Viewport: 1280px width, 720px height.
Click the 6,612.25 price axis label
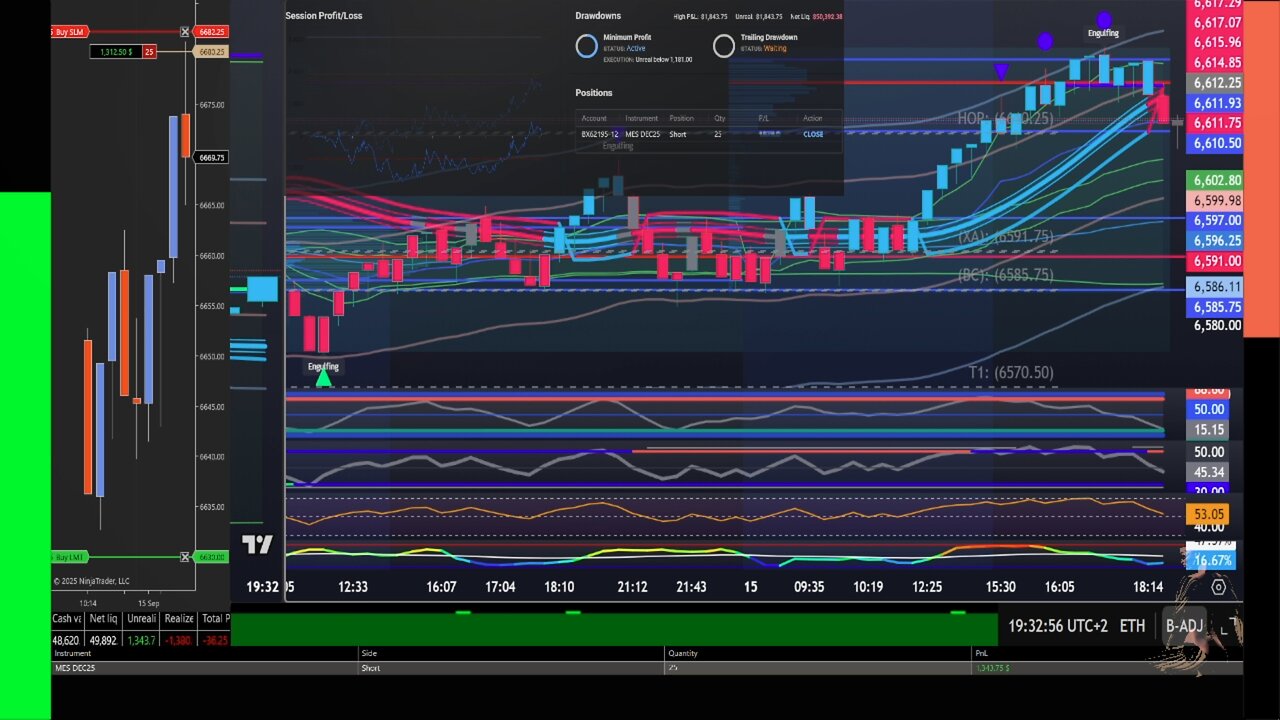tap(1217, 83)
